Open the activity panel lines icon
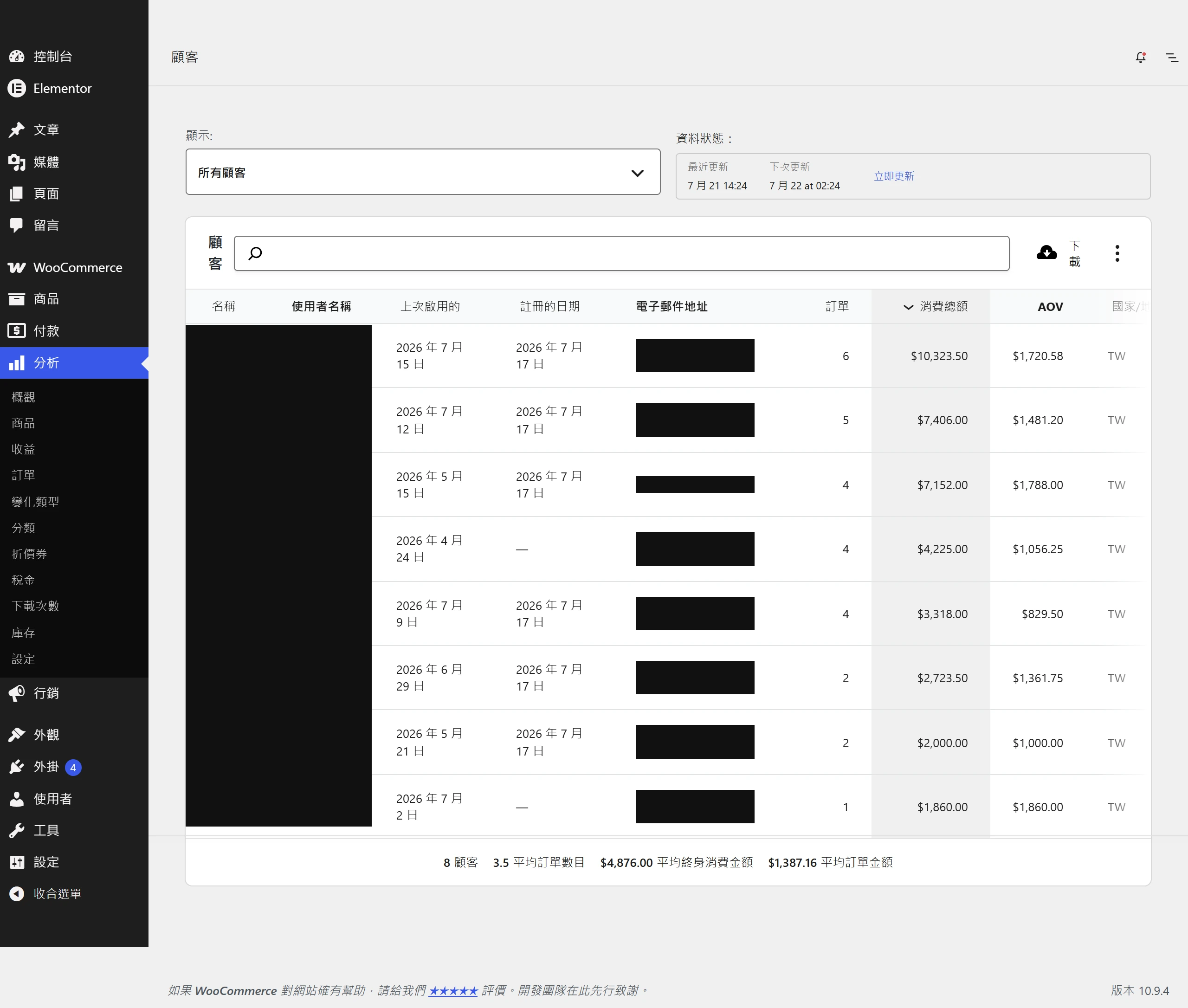 pos(1172,57)
